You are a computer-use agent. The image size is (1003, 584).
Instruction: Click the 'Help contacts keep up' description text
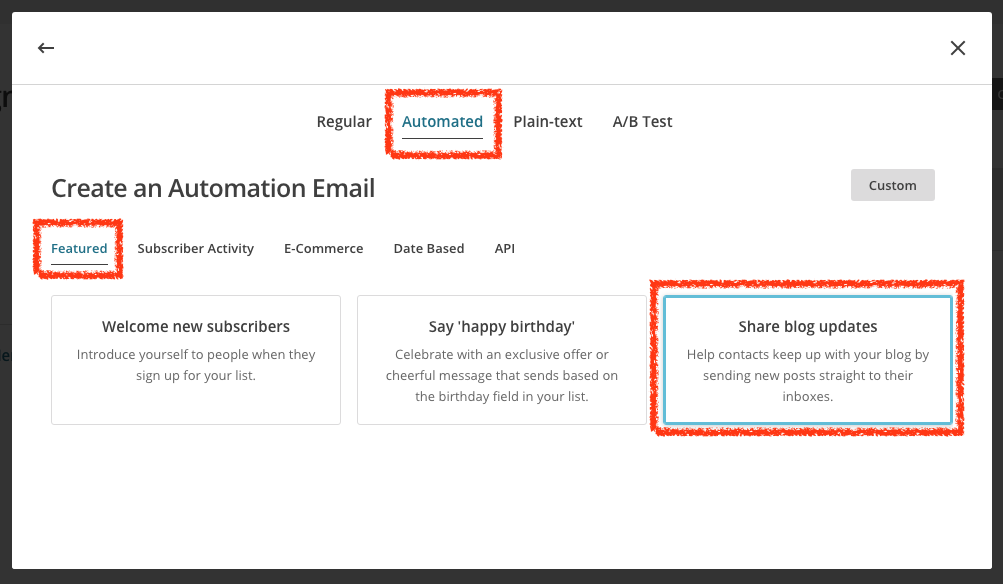pos(808,375)
